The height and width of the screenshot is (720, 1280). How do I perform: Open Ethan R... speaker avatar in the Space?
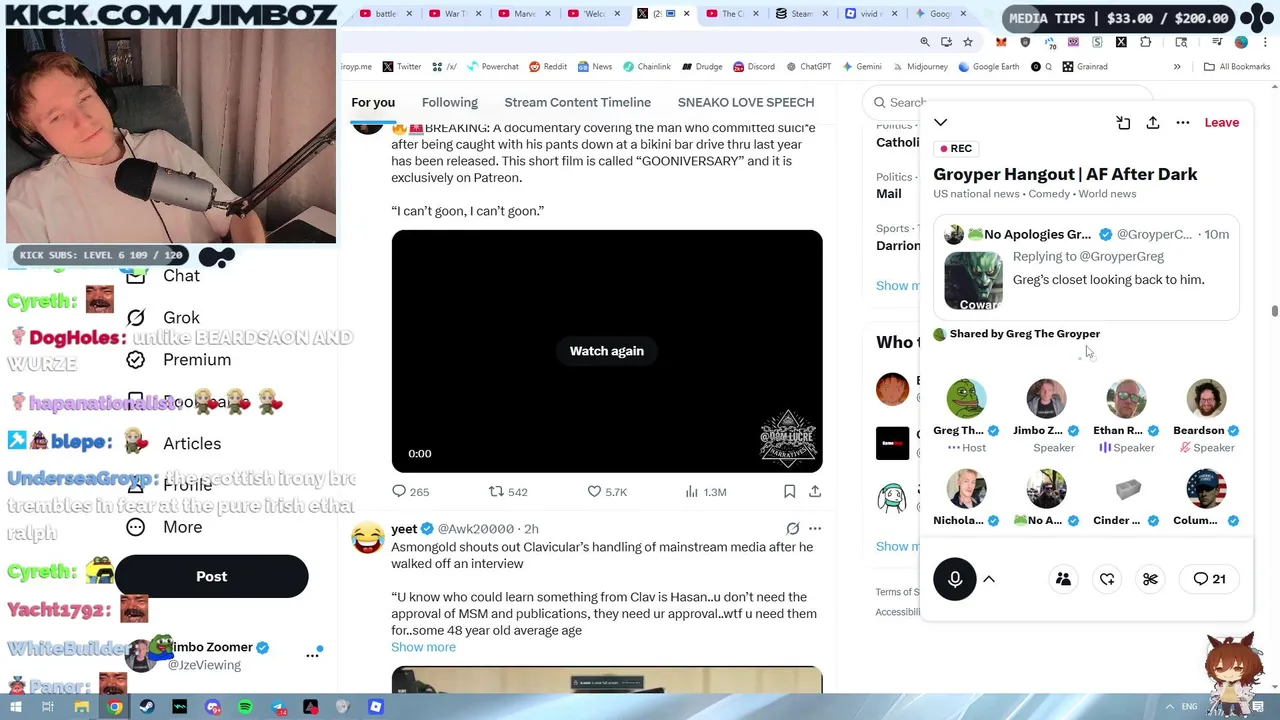(x=1126, y=398)
